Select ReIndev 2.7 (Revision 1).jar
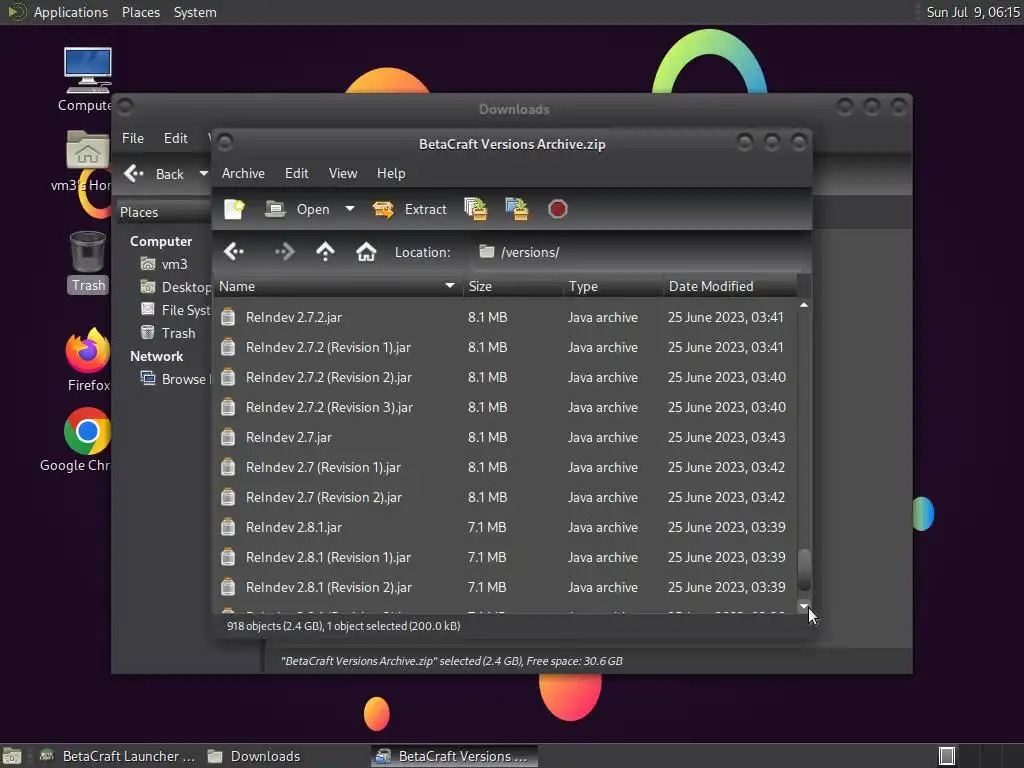Image resolution: width=1024 pixels, height=768 pixels. [505, 468]
